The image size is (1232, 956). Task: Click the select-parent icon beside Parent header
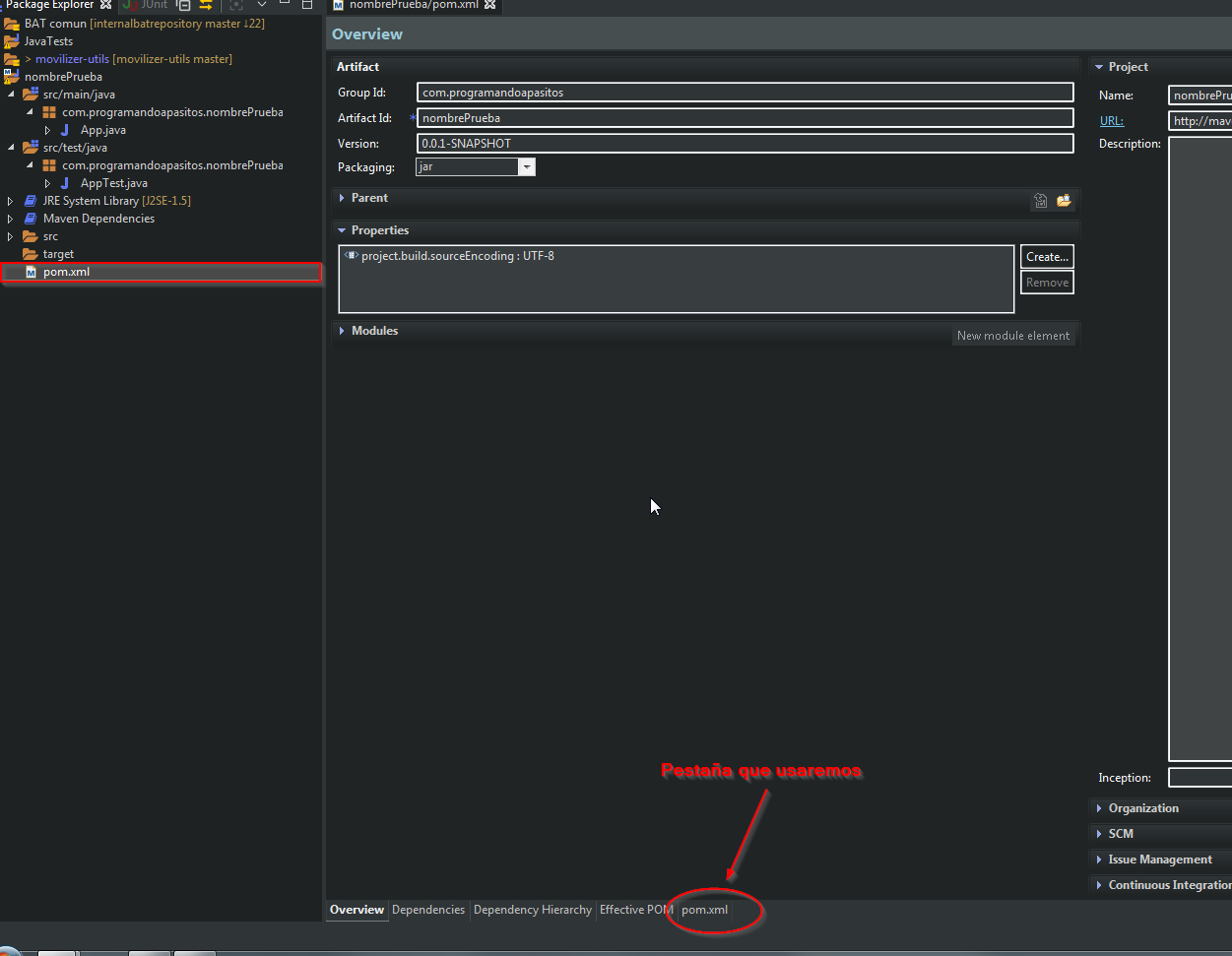point(1041,200)
